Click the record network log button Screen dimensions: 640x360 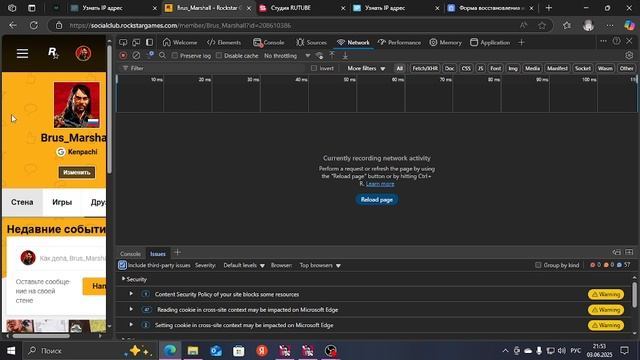123,56
